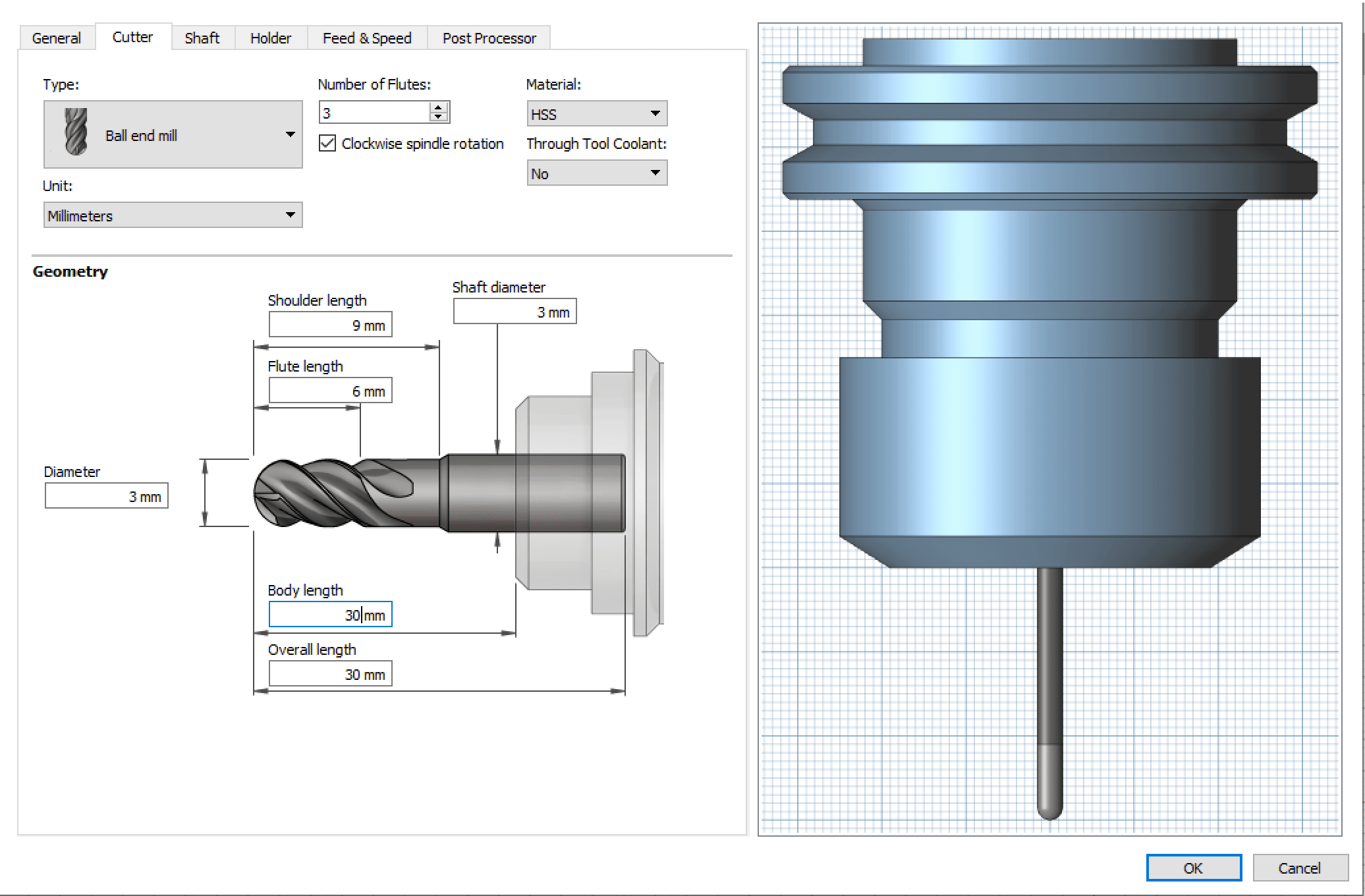Click the 3D tool holder preview

click(x=1049, y=430)
